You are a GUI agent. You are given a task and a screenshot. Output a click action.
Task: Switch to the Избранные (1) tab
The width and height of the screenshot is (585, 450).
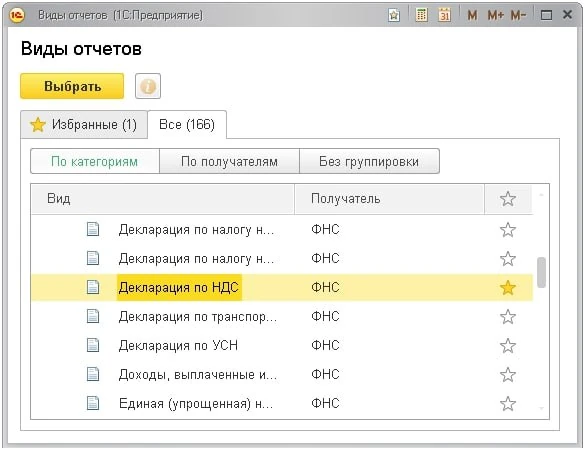(x=84, y=125)
